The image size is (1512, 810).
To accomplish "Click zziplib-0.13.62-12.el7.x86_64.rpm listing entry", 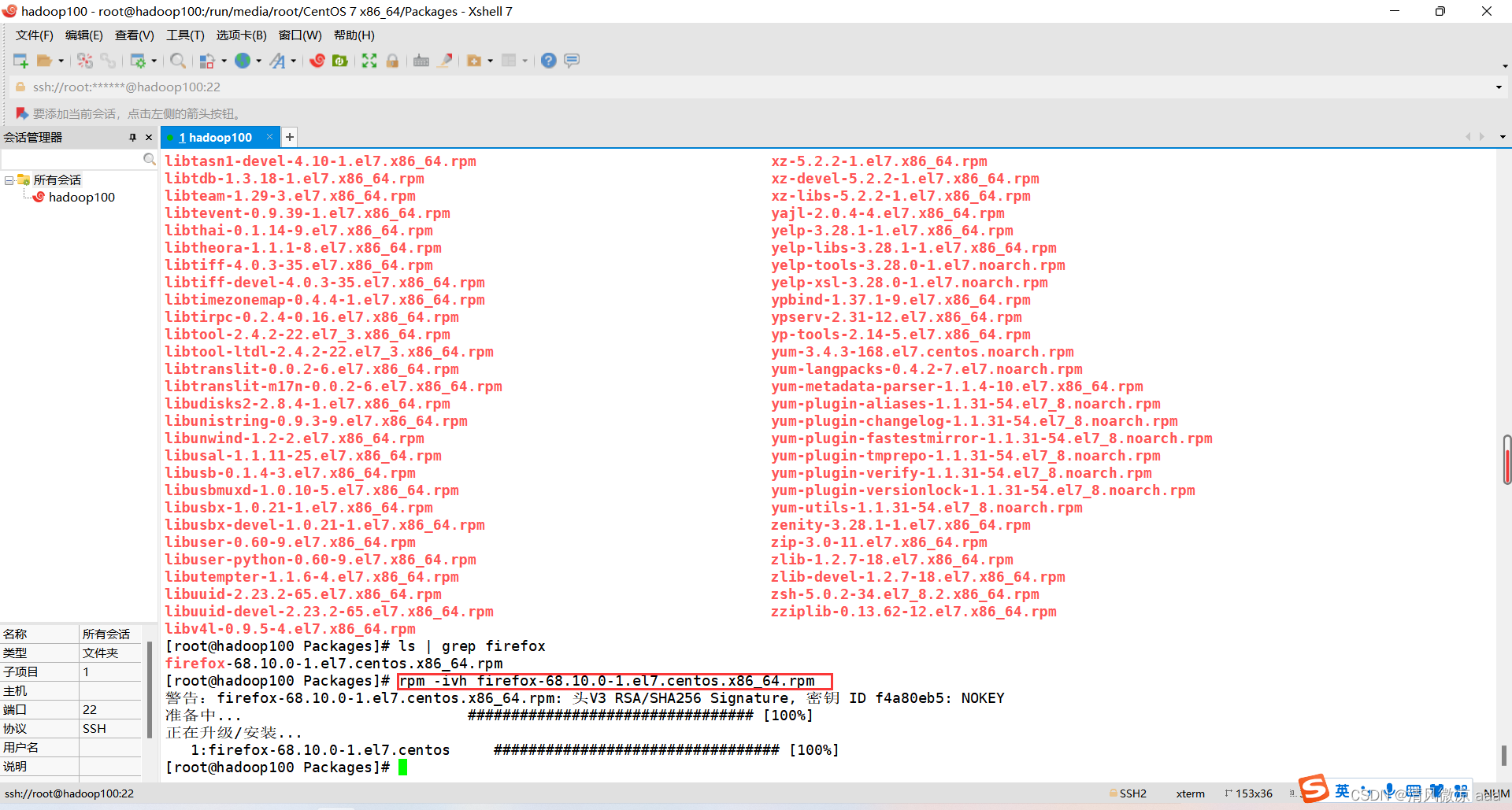I will (913, 612).
